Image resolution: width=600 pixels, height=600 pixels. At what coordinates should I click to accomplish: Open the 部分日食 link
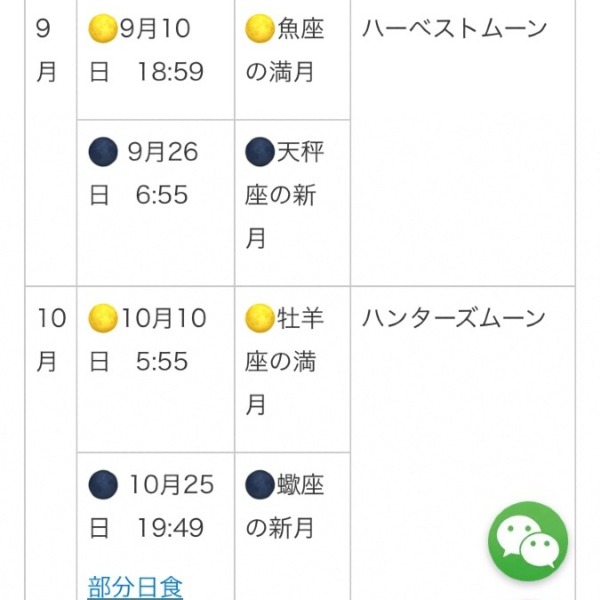click(x=135, y=588)
